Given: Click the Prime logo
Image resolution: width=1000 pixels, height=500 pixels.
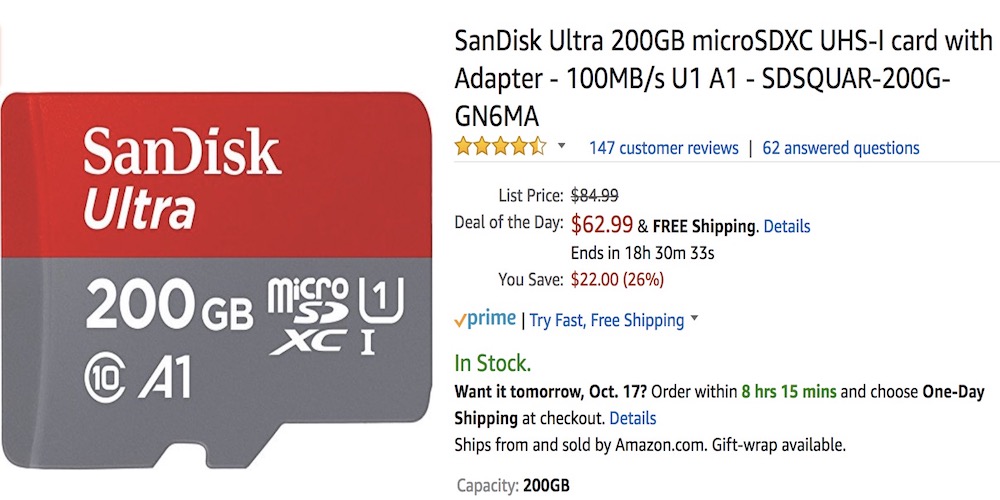Looking at the screenshot, I should point(485,320).
